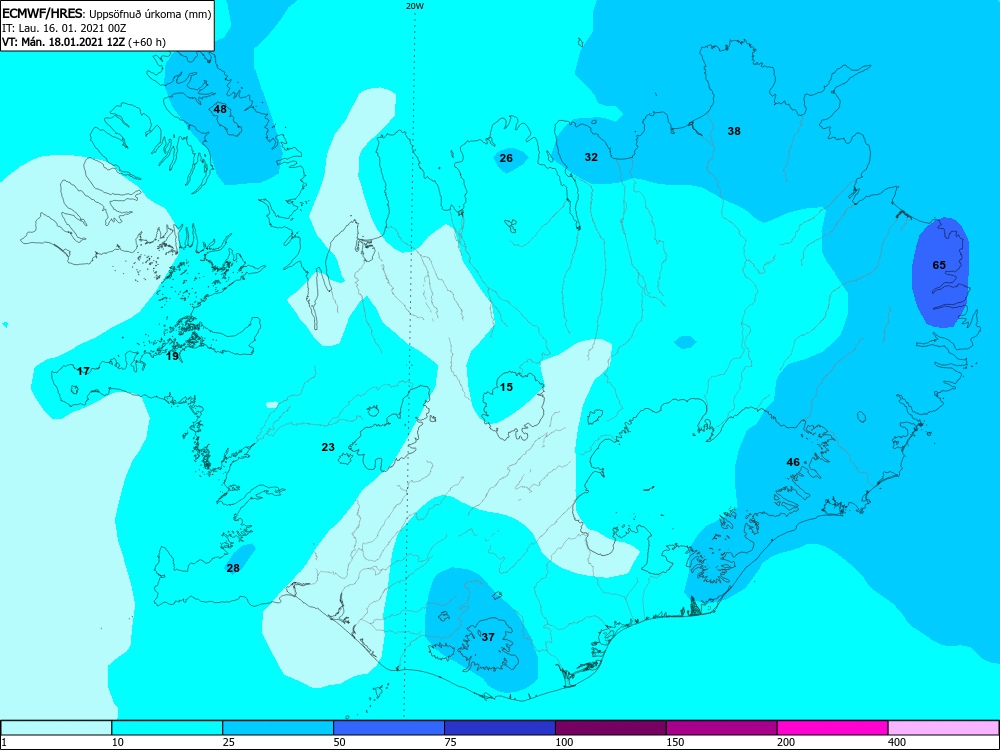Viewport: 1000px width, 750px height.
Task: Click the 23 mm precipitation label
Action: (328, 448)
